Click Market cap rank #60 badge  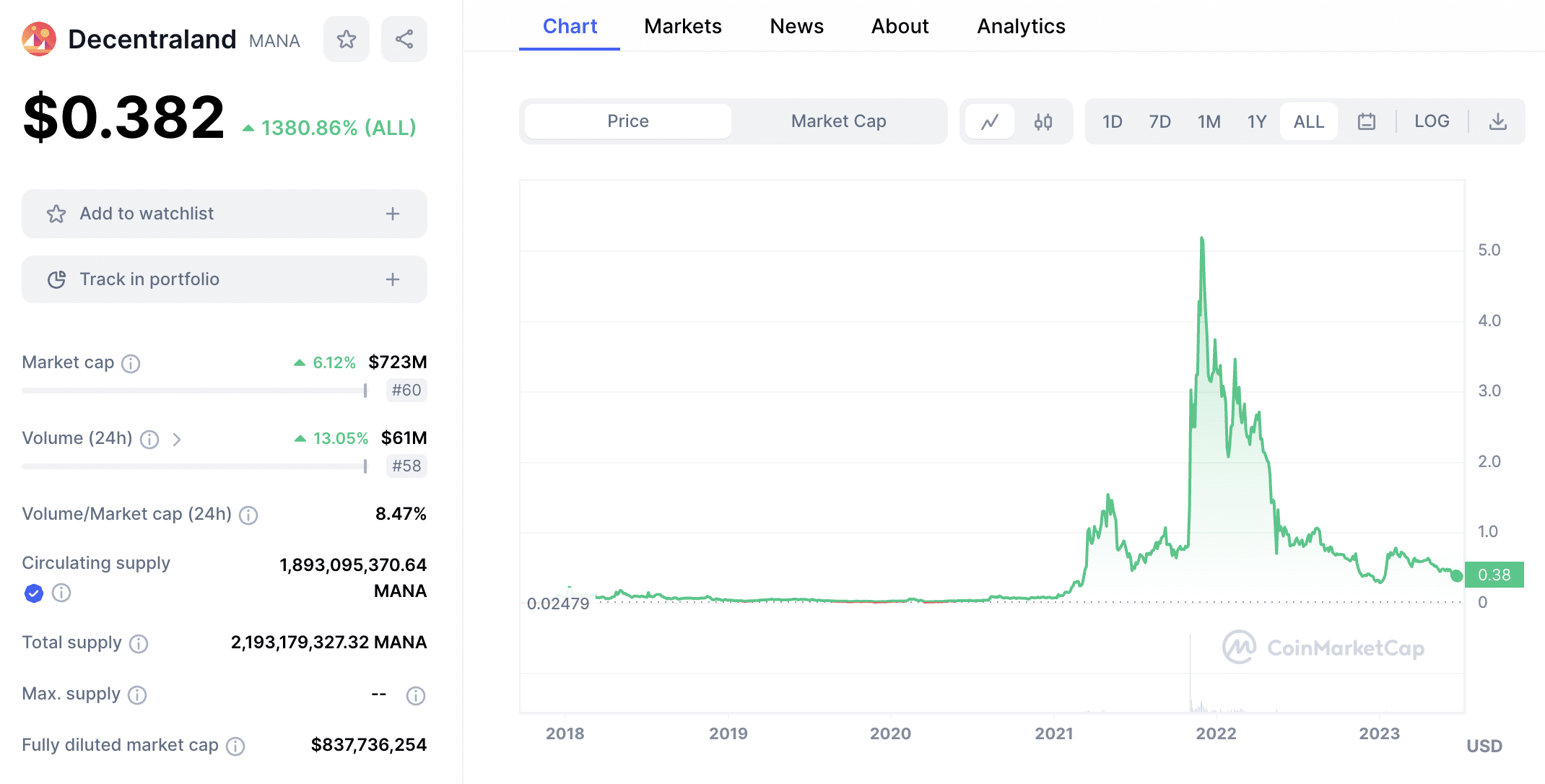(x=406, y=391)
